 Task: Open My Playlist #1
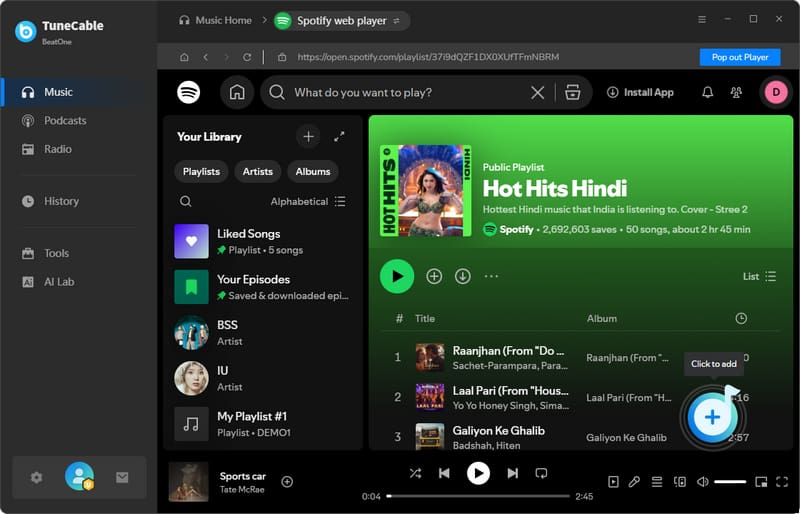[263, 424]
